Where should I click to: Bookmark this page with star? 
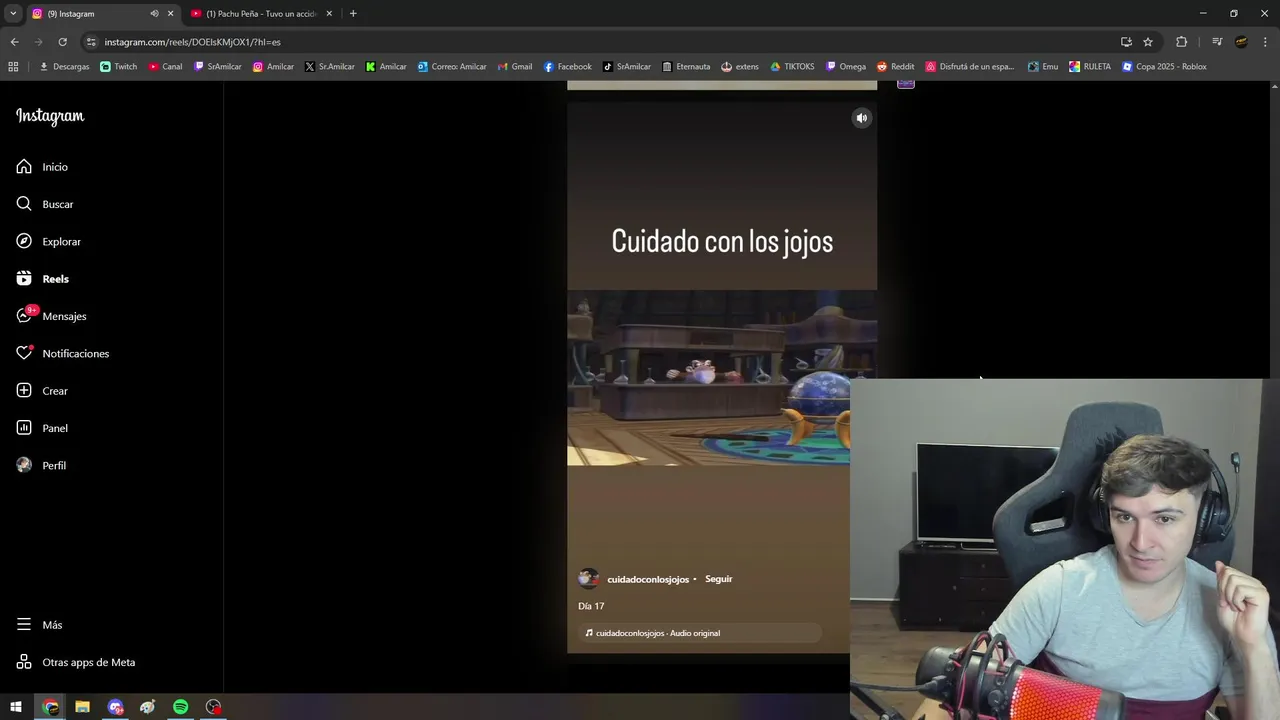(x=1148, y=42)
